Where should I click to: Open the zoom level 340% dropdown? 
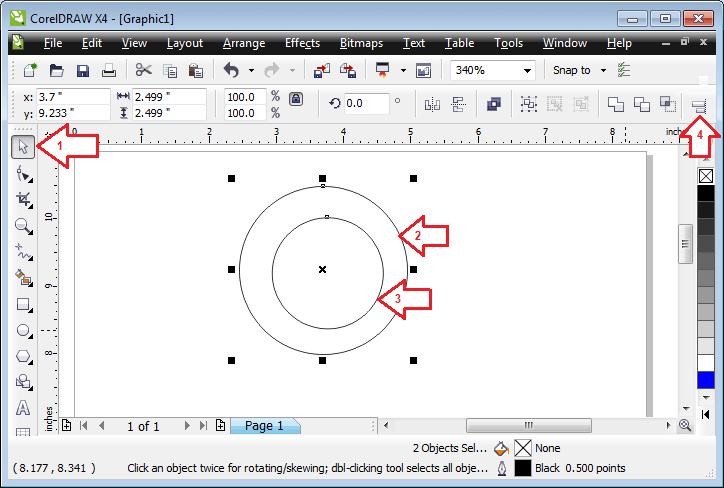(x=527, y=70)
